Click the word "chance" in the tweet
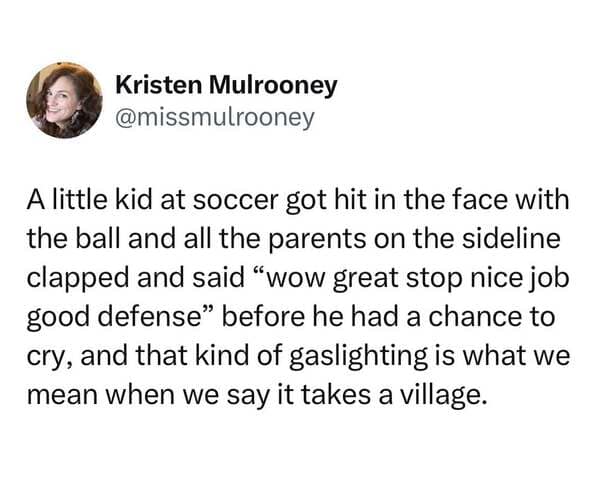The image size is (599, 485). pos(475,317)
